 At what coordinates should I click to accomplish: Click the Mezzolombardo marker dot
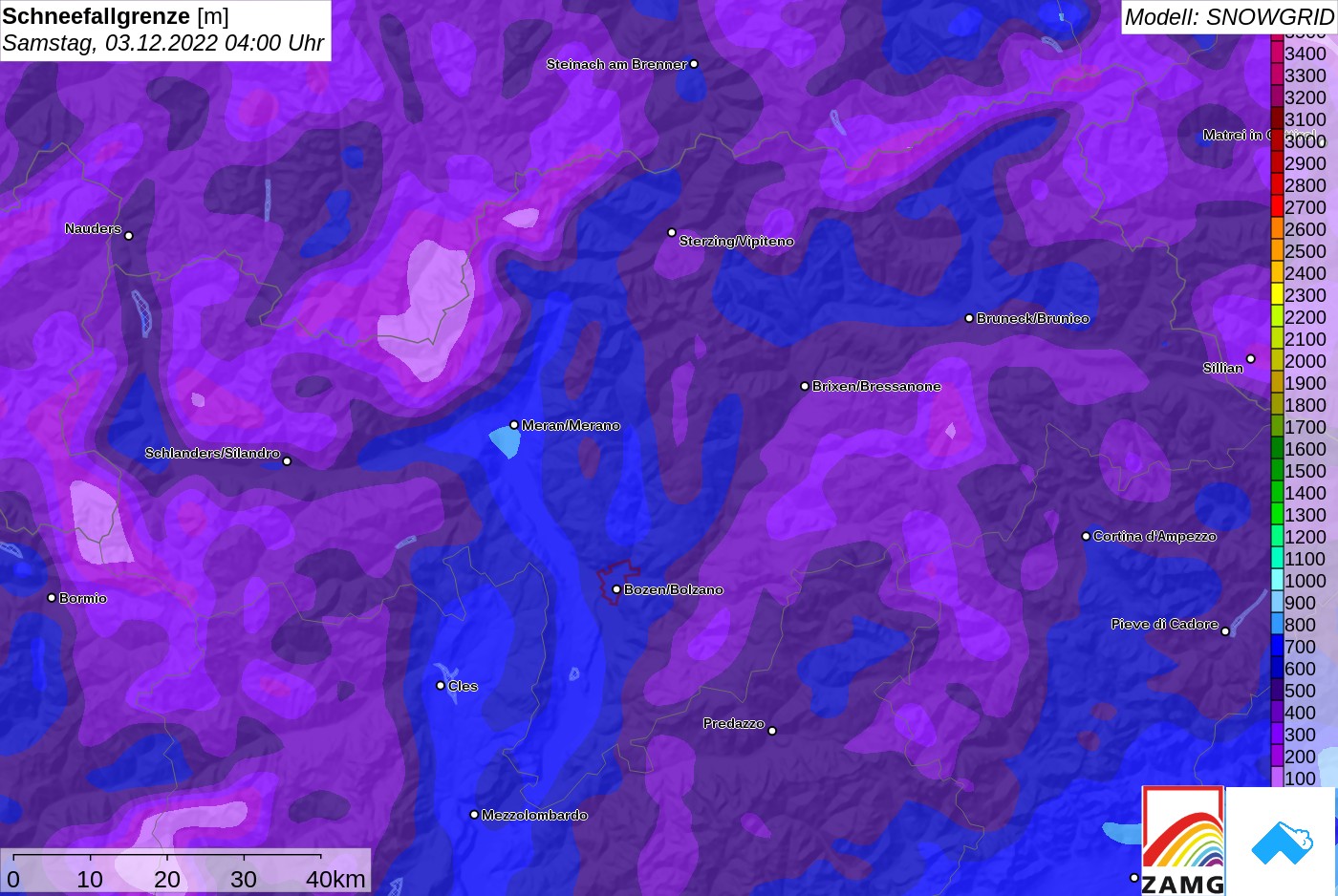pyautogui.click(x=474, y=815)
